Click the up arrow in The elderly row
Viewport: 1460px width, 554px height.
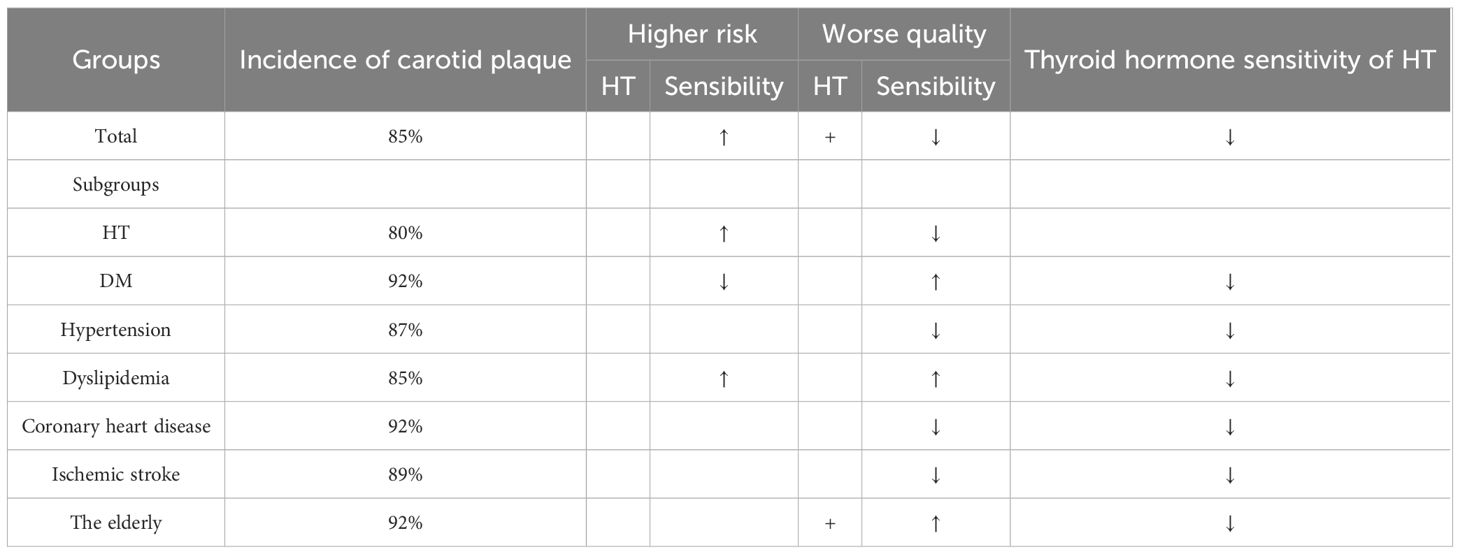point(935,523)
